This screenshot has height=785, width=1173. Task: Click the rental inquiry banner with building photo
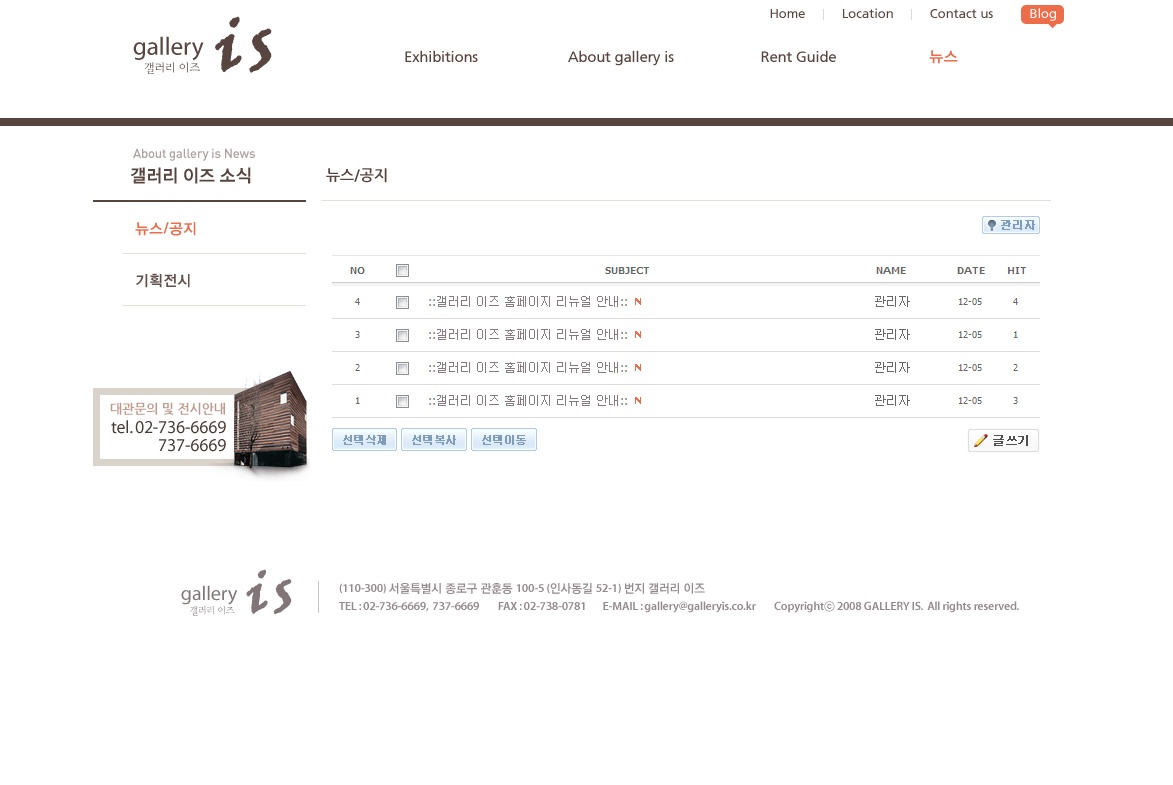200,423
